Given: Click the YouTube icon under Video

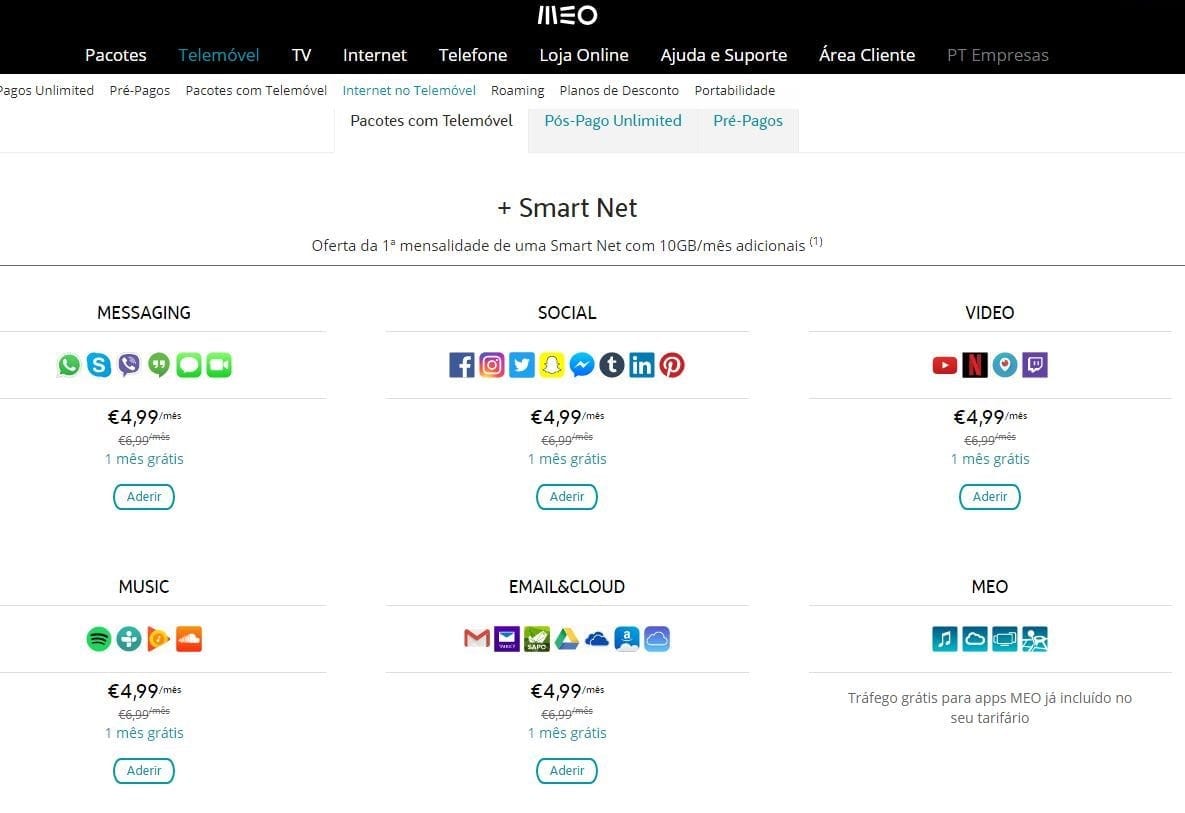Looking at the screenshot, I should 945,366.
